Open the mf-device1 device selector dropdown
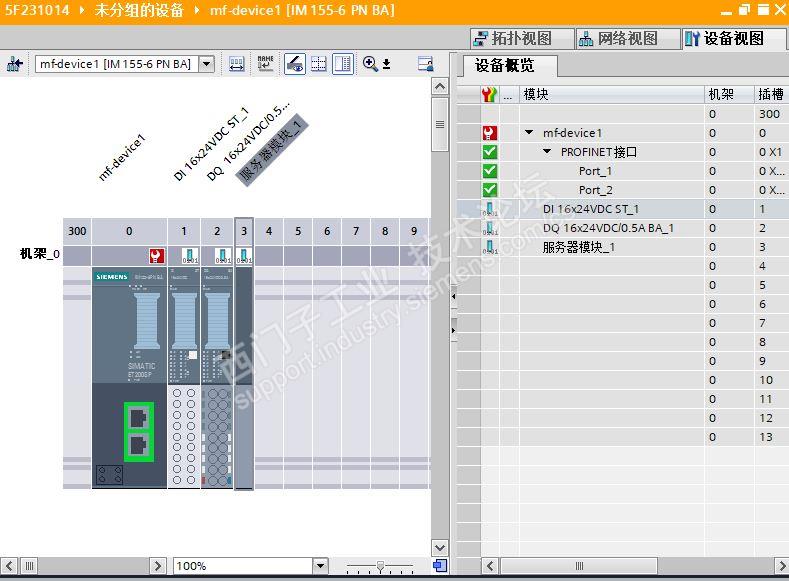 click(207, 64)
